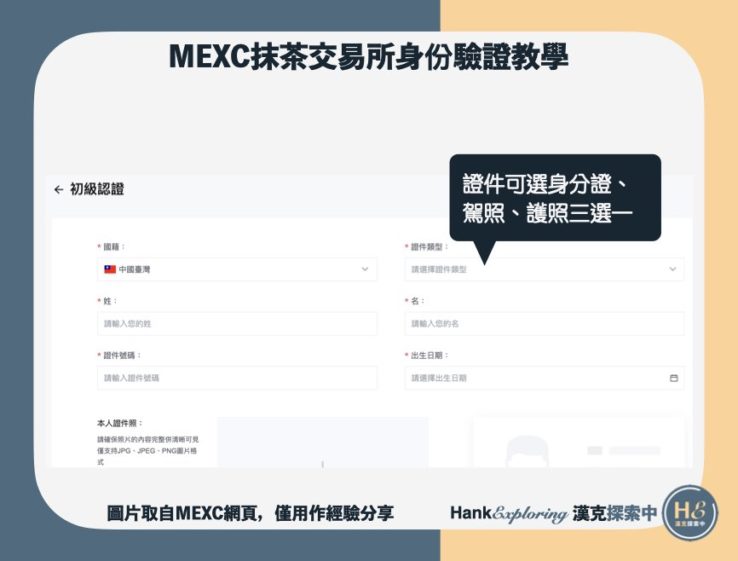Click the 國籍 field label

112,247
